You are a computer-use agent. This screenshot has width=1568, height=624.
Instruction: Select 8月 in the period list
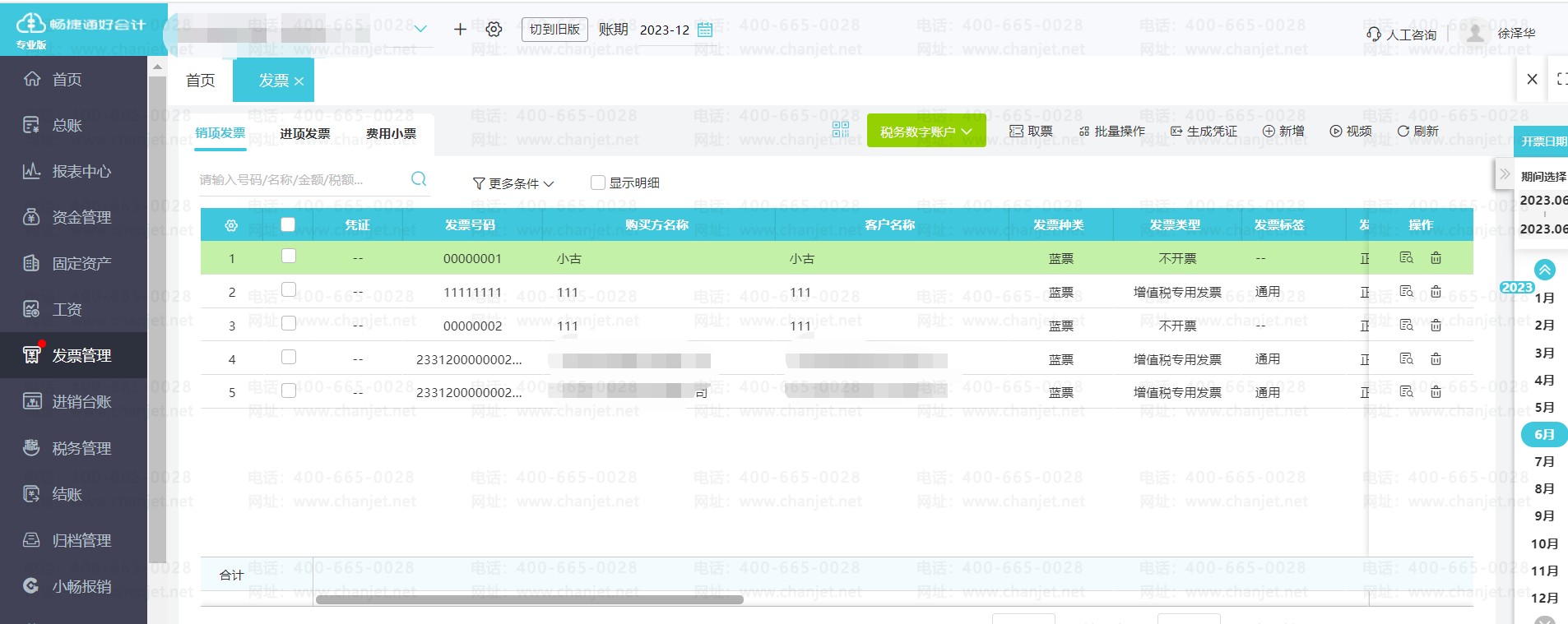[1544, 488]
